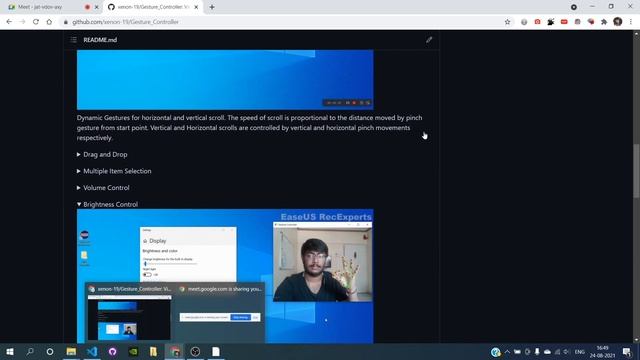The width and height of the screenshot is (640, 360).
Task: Collapse the Brightness Control section
Action: 107,204
